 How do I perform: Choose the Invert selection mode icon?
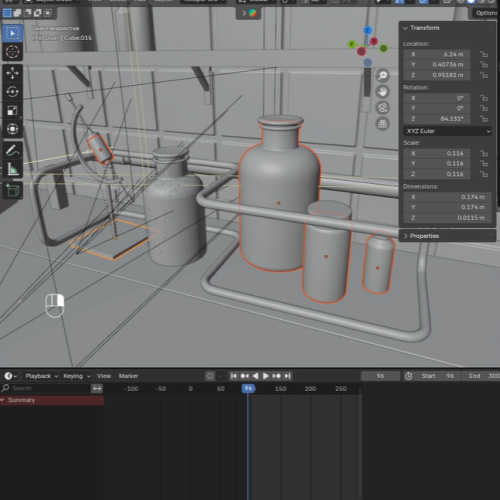[x=38, y=13]
